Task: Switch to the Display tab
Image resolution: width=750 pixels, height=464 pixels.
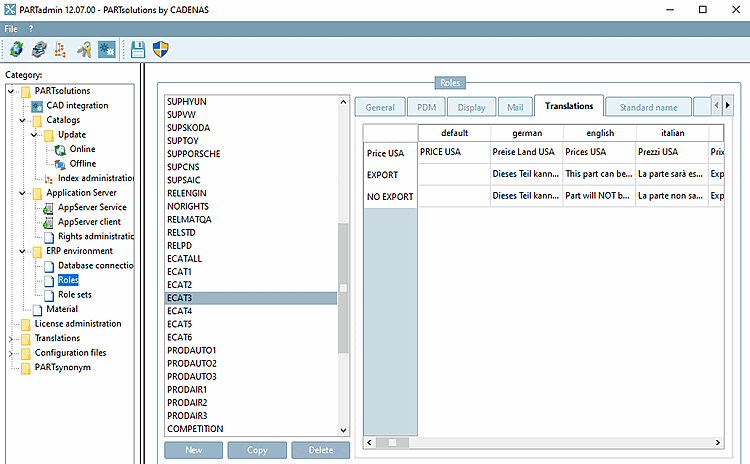Action: (x=471, y=107)
